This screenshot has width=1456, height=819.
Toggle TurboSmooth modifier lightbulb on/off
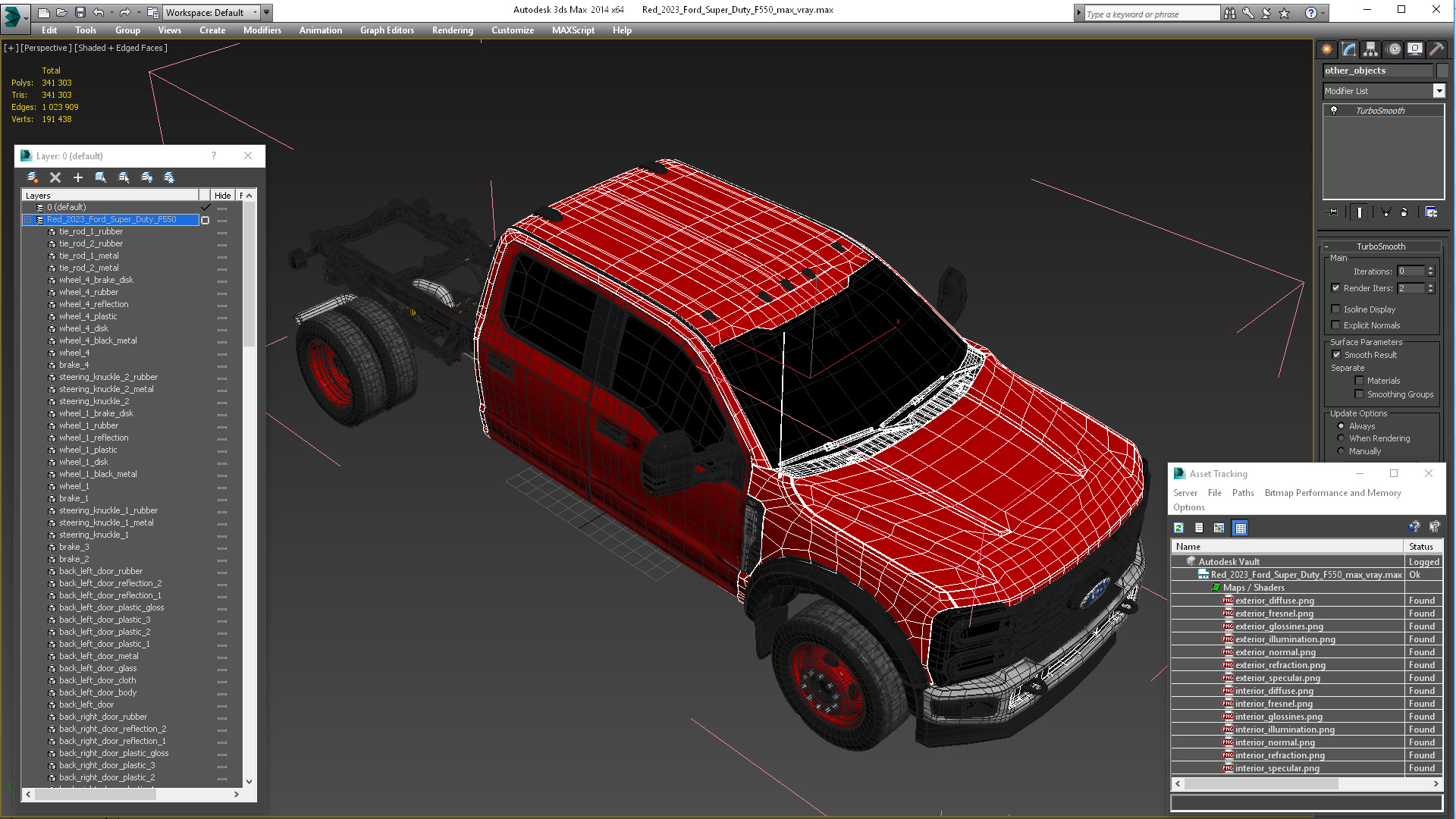(1334, 111)
